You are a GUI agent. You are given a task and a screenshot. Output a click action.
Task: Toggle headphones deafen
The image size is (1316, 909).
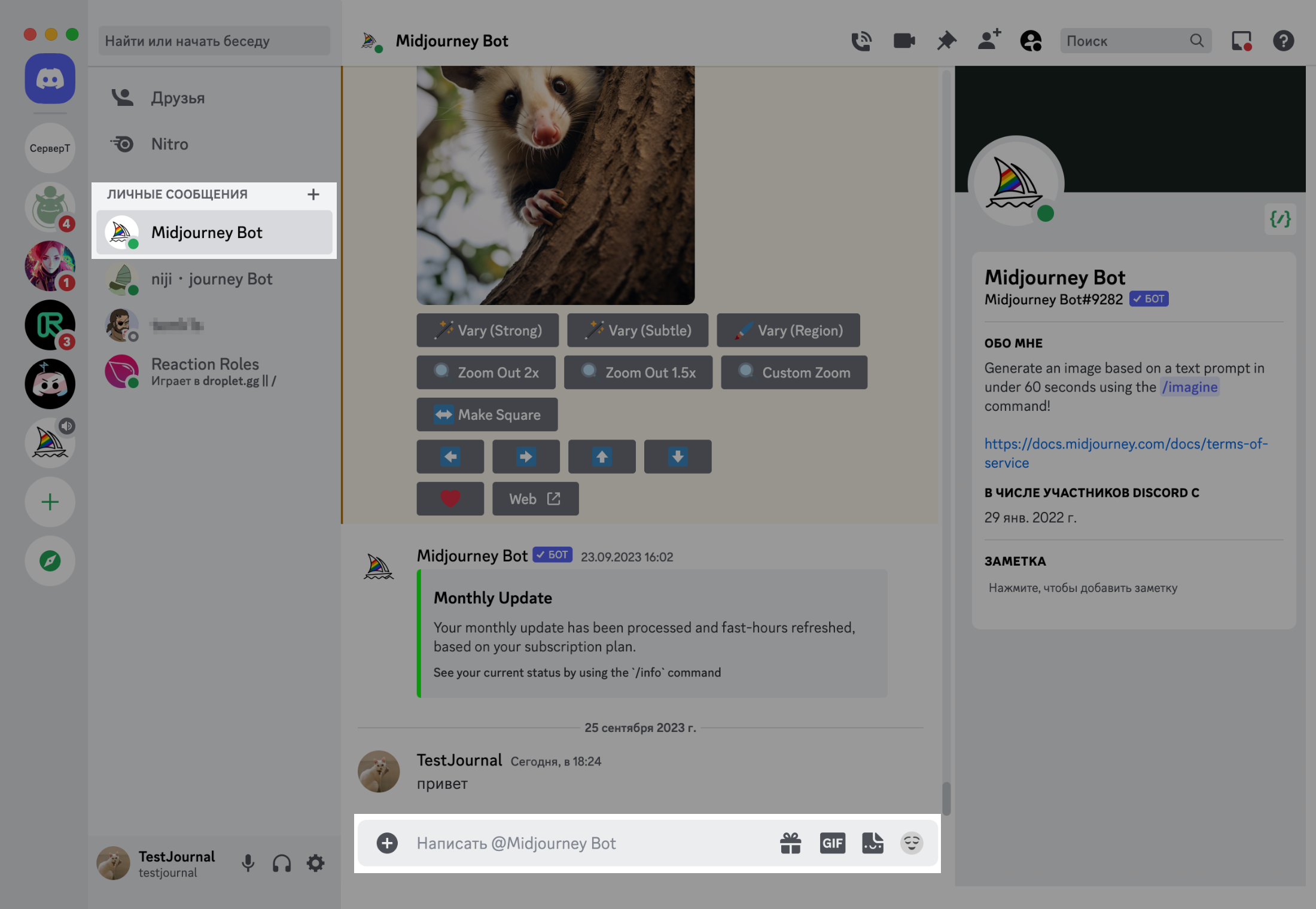282,863
